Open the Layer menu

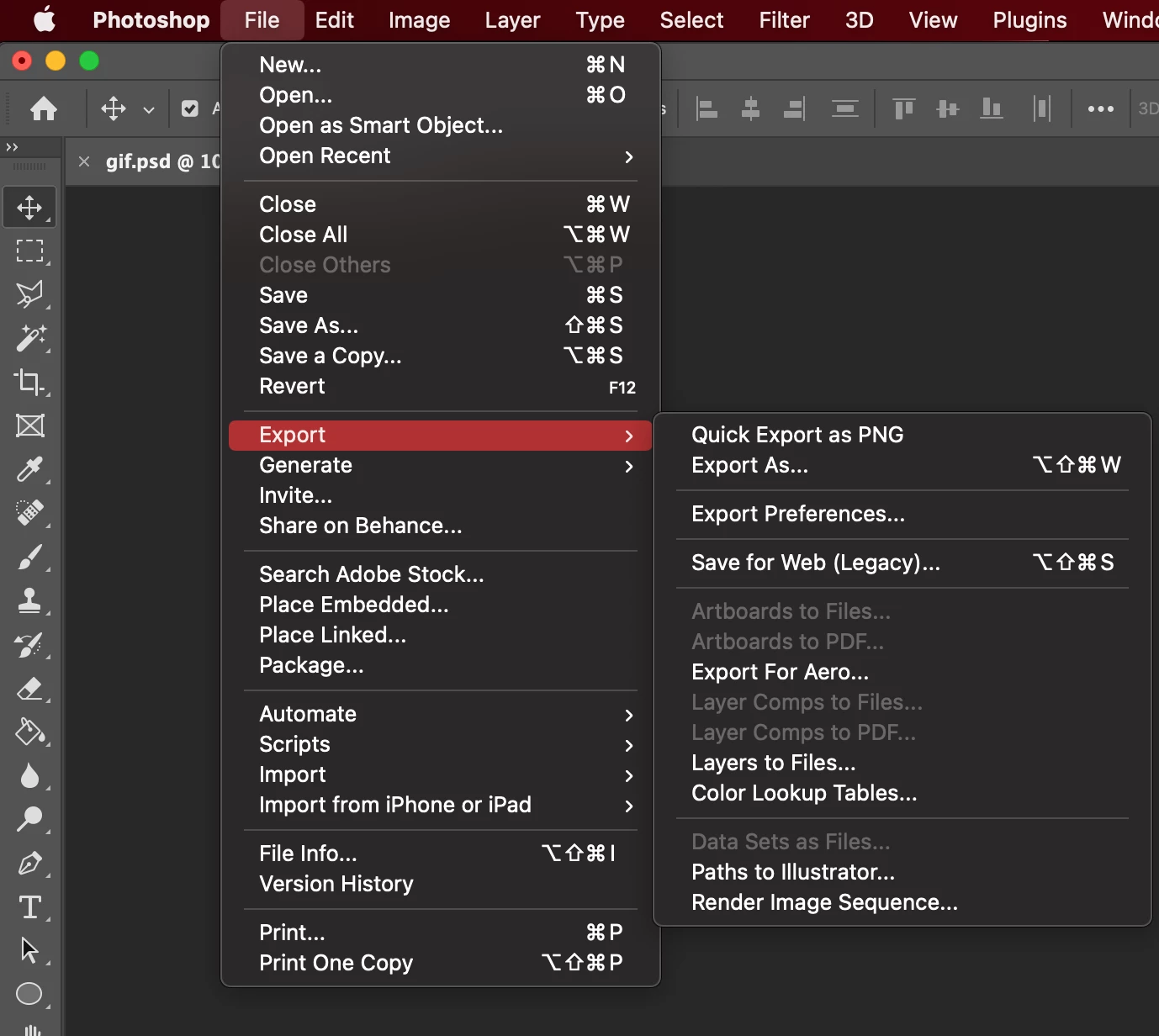512,20
